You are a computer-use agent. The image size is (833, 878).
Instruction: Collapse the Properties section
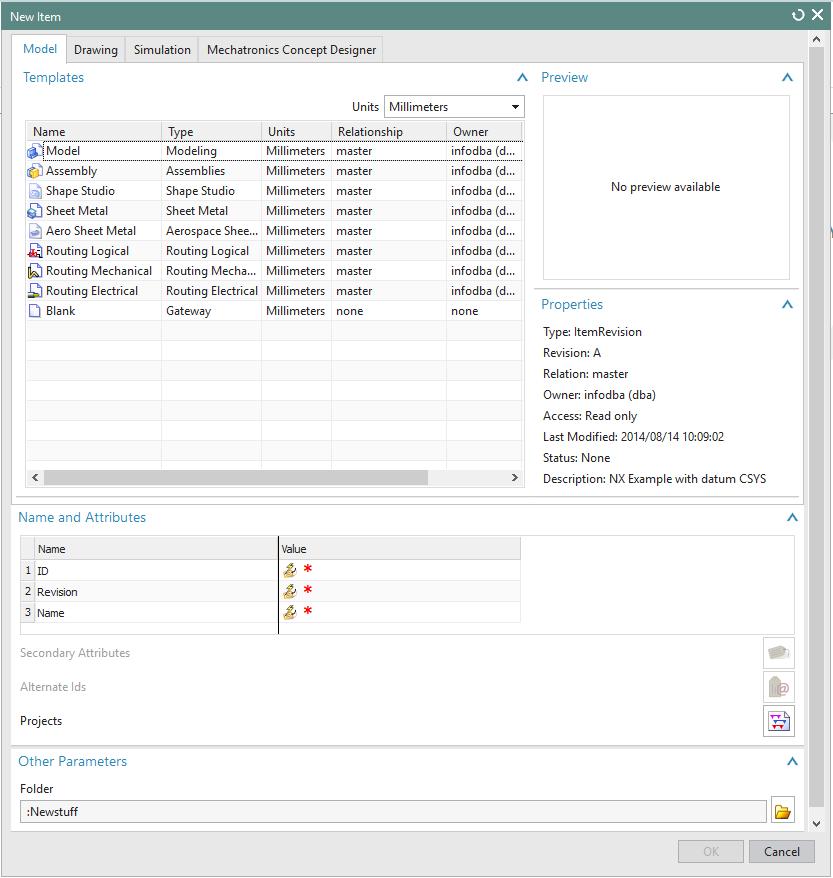787,304
